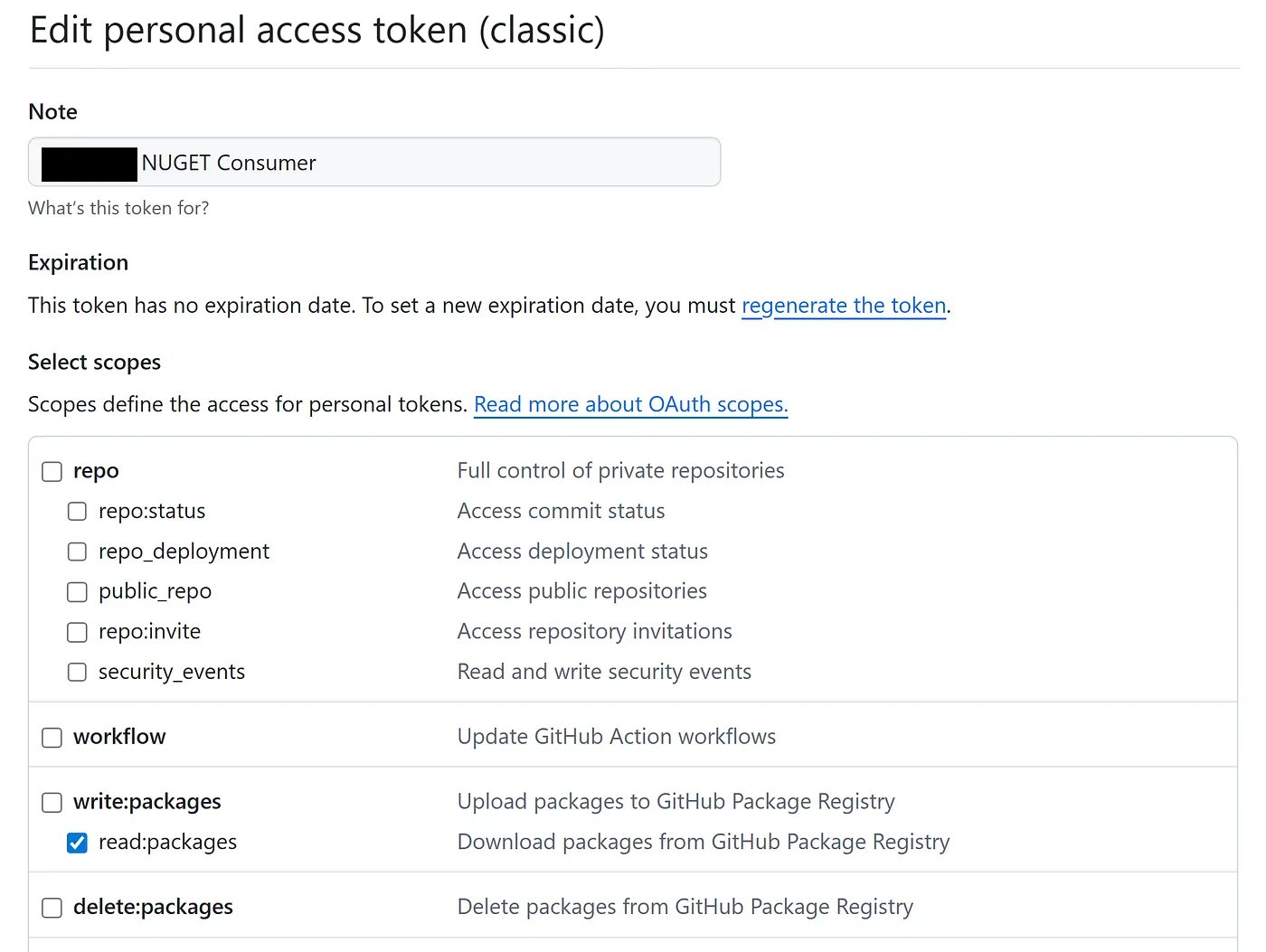Click the workflow scope label
The image size is (1266, 952).
point(119,737)
